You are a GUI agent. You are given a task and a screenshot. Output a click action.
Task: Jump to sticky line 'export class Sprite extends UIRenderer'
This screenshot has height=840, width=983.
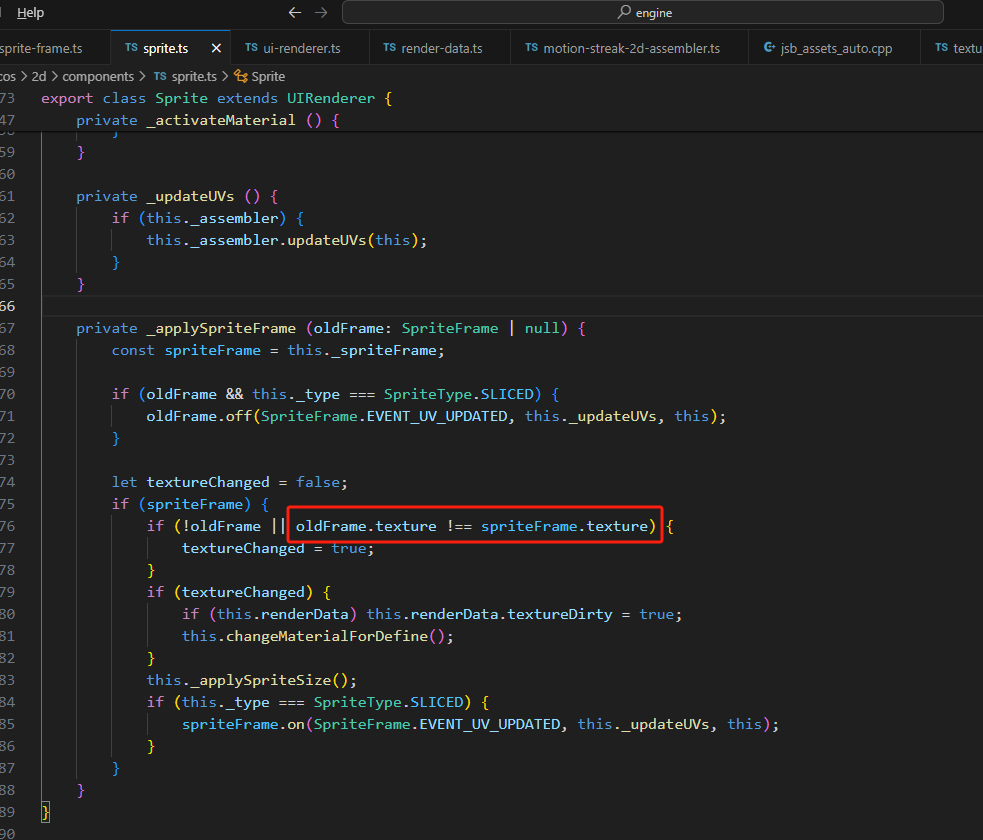216,98
